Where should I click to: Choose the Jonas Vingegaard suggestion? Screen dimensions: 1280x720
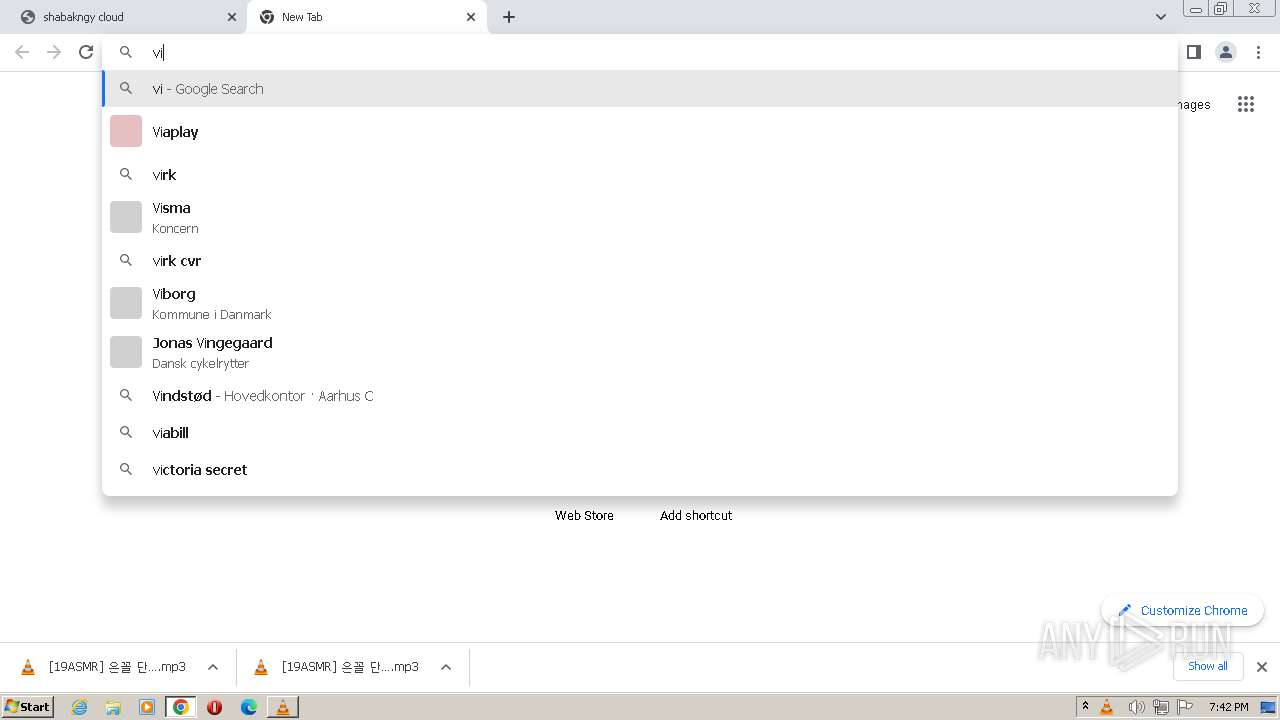point(640,352)
